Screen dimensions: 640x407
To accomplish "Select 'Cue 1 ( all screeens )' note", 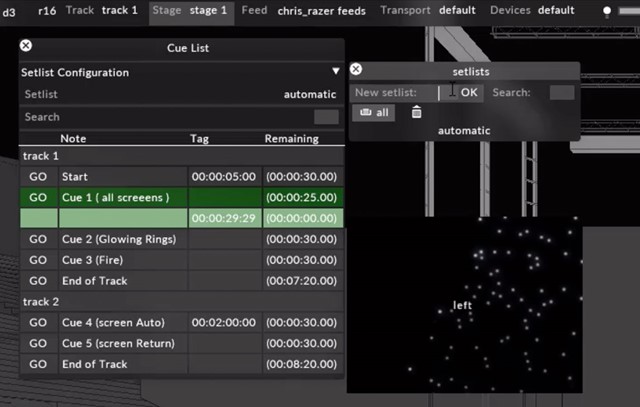I will coord(123,198).
